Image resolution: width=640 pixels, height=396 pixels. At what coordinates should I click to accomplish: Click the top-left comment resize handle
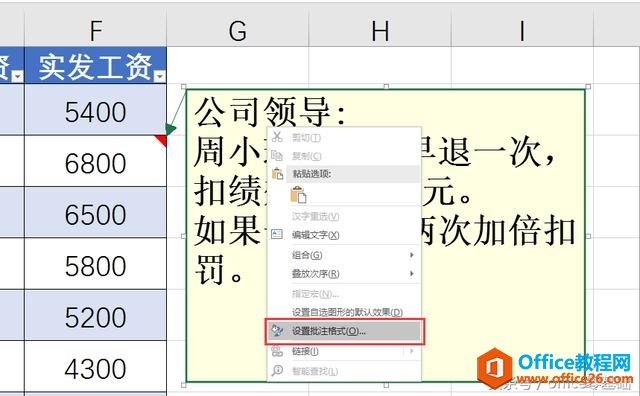tap(184, 87)
